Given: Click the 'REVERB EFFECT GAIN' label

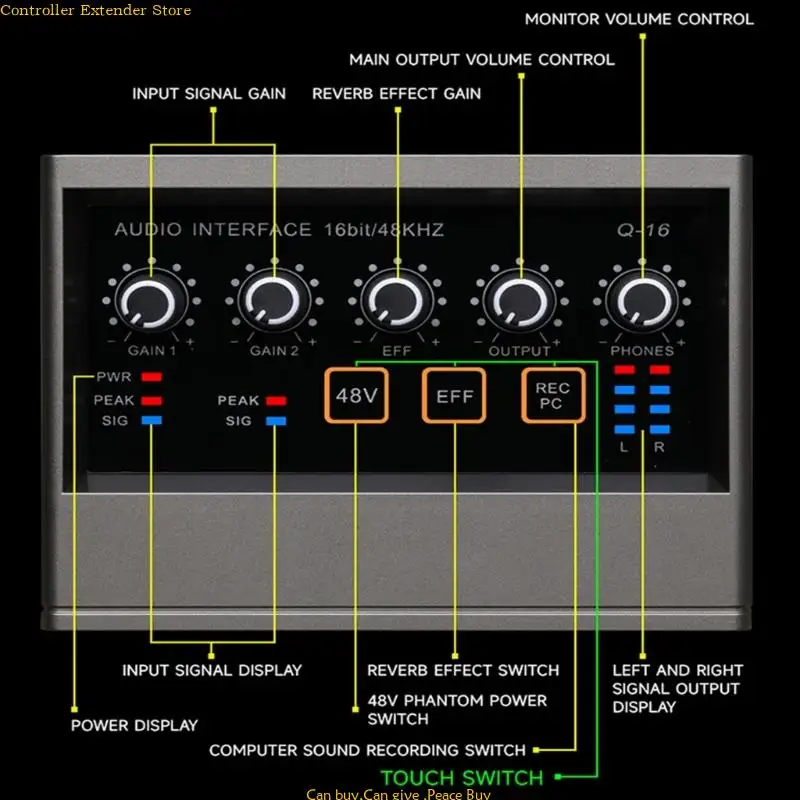Looking at the screenshot, I should point(396,94).
